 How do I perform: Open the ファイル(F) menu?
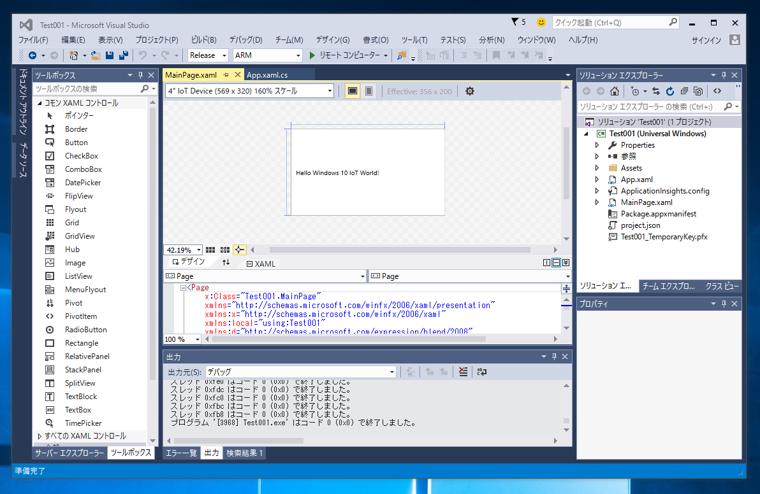33,40
